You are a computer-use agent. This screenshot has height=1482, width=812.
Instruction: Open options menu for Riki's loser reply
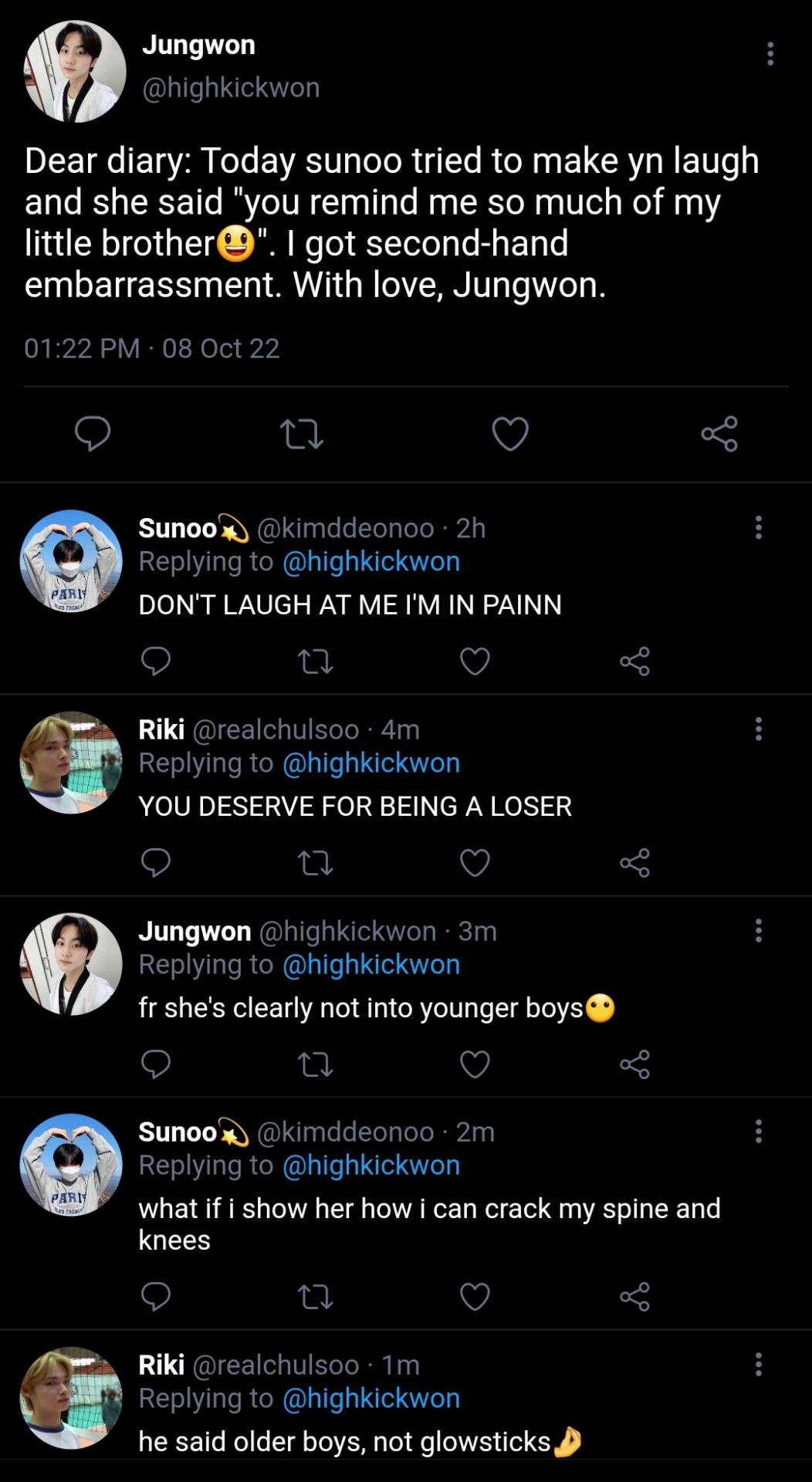coord(759,729)
